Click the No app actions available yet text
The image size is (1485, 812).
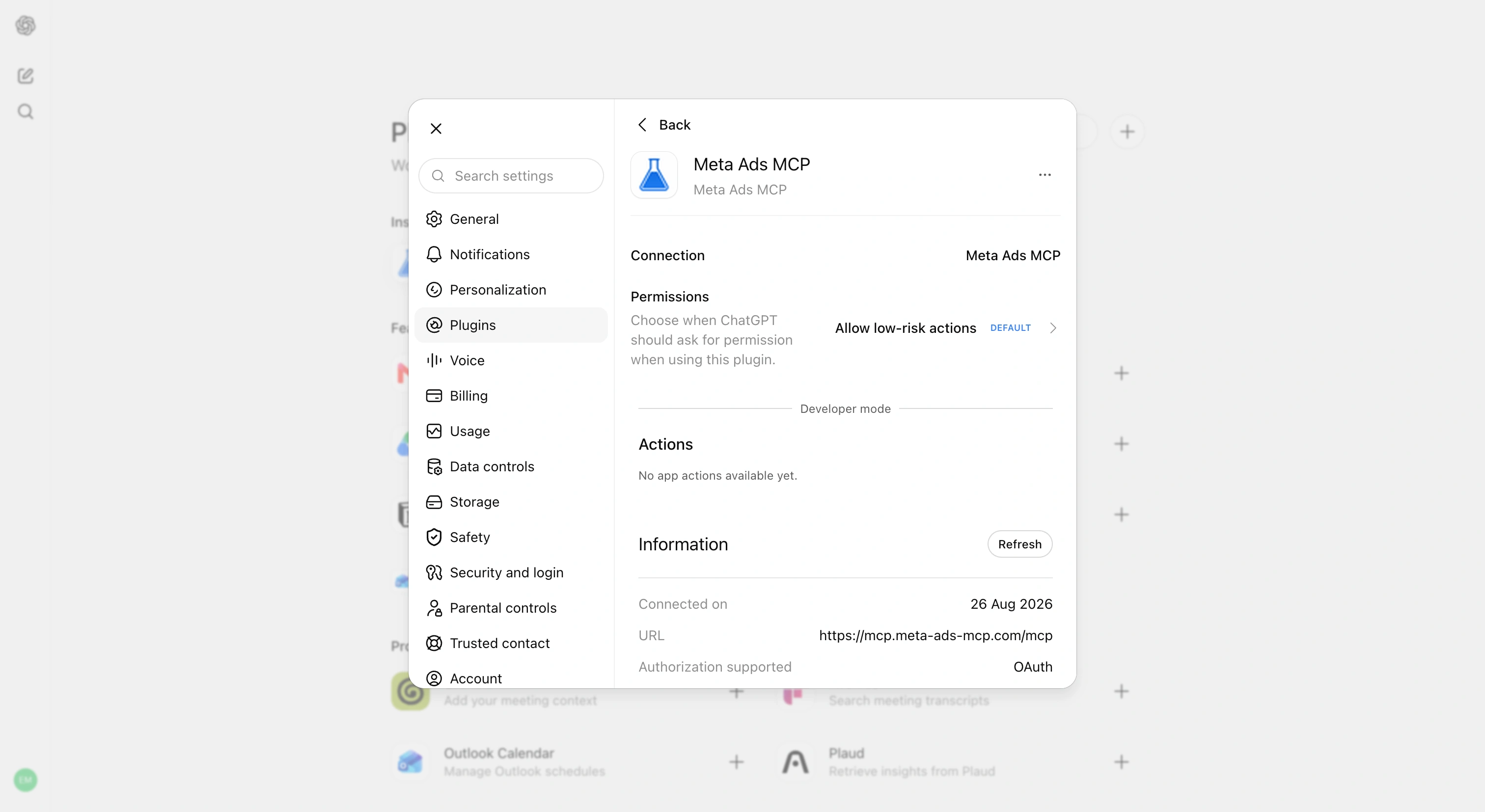tap(718, 475)
